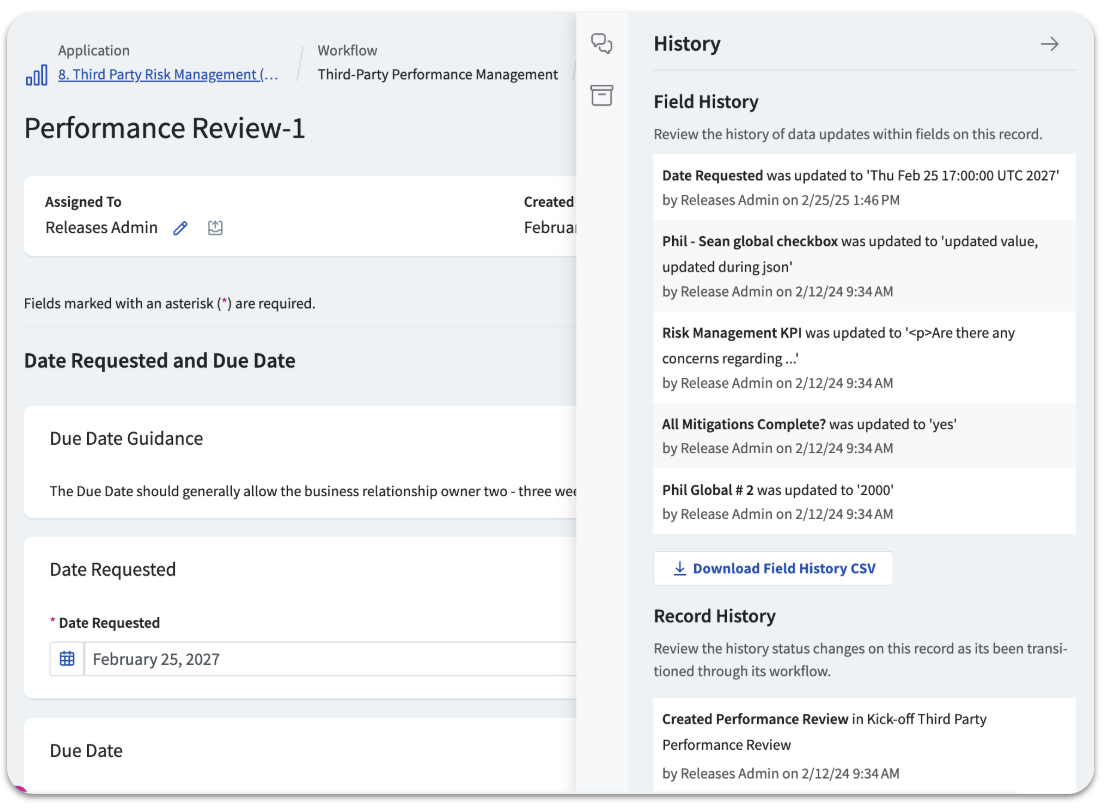Select the All Mitigations Complete? entry

pyautogui.click(x=864, y=435)
